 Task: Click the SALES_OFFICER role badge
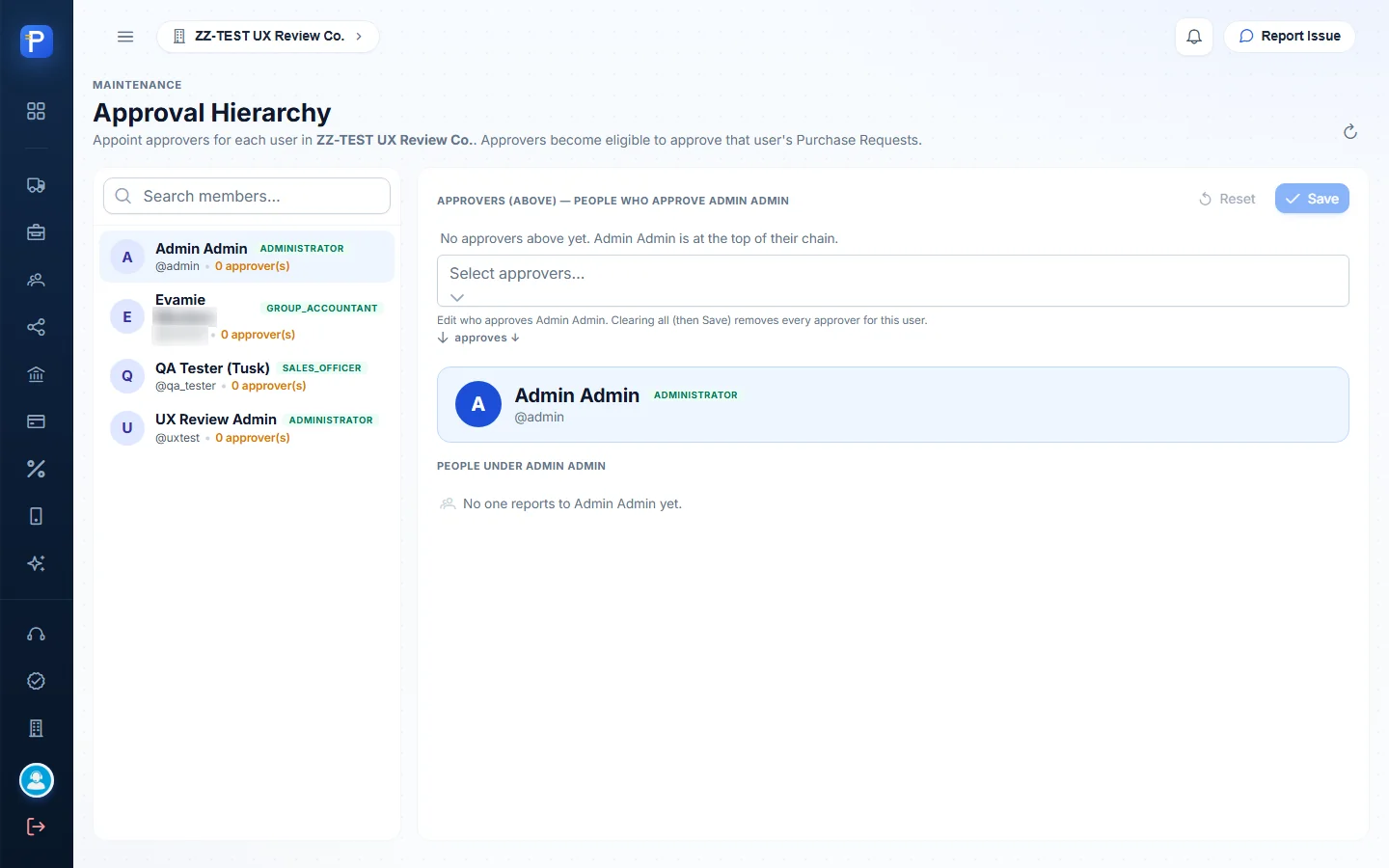pos(322,368)
